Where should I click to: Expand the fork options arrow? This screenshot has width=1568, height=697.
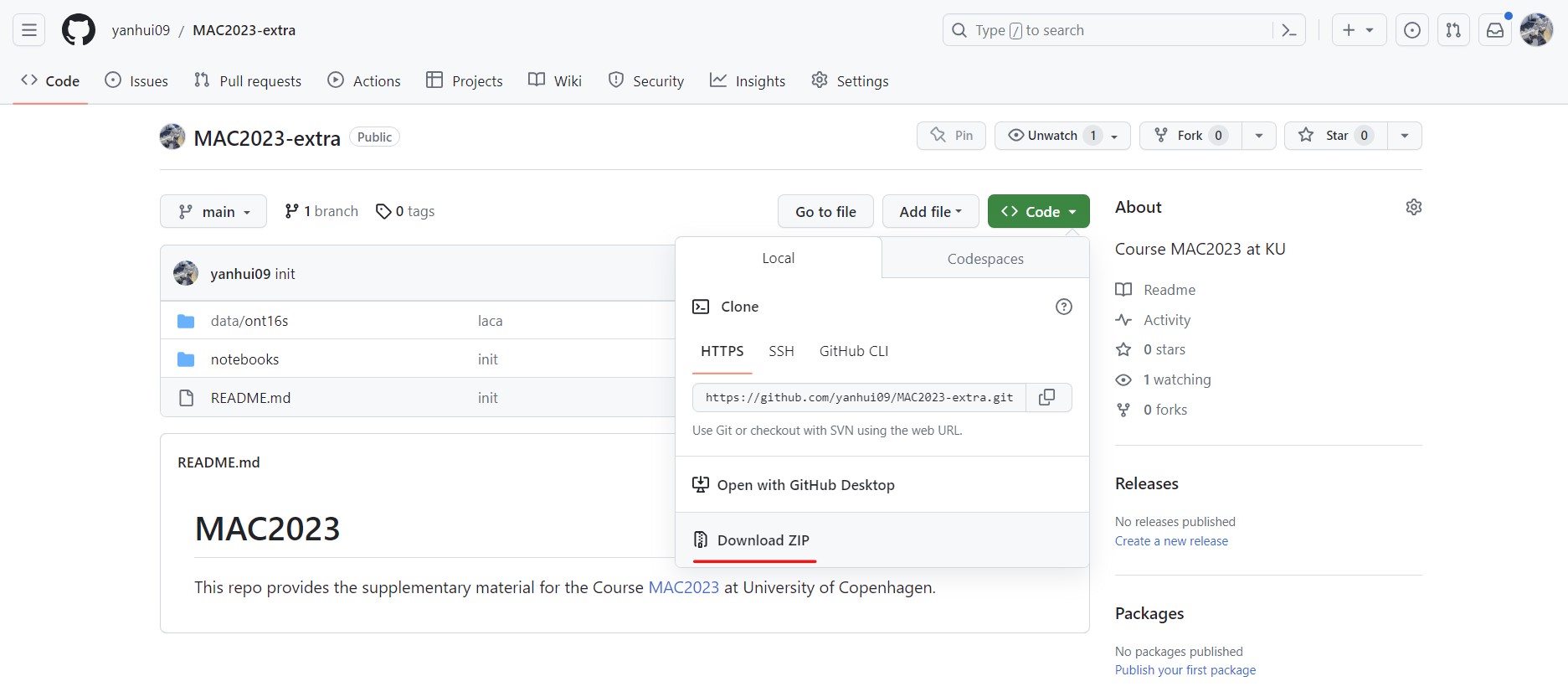(x=1259, y=136)
